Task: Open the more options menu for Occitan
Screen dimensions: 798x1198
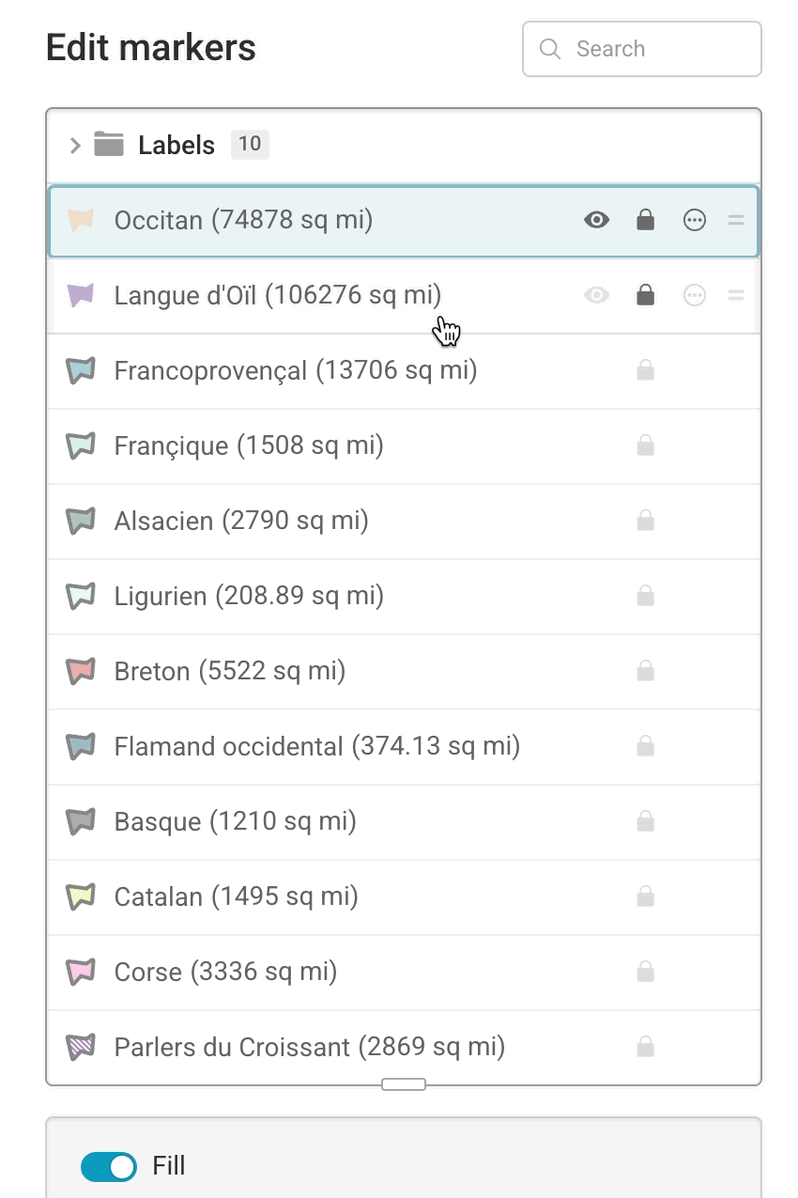Action: tap(694, 221)
